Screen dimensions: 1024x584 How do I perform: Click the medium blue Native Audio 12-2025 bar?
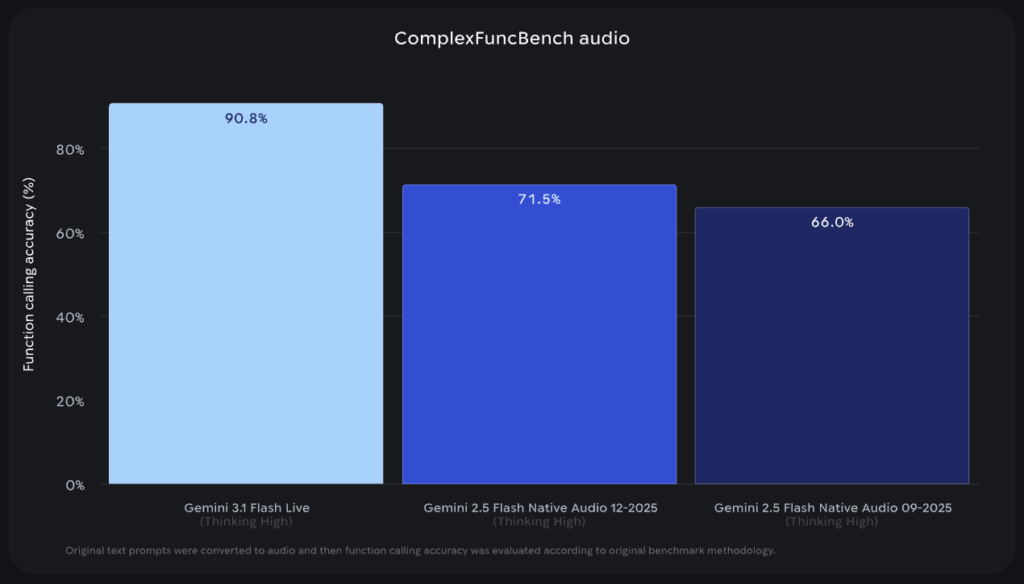pyautogui.click(x=539, y=340)
